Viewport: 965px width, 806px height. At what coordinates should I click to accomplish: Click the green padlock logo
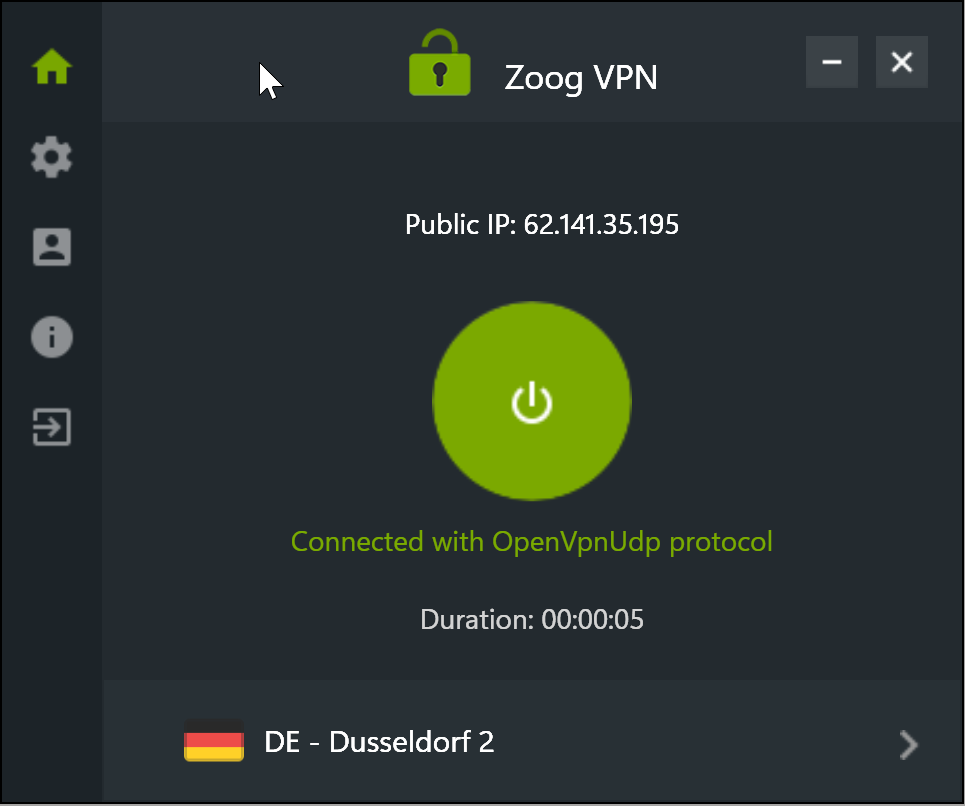439,62
